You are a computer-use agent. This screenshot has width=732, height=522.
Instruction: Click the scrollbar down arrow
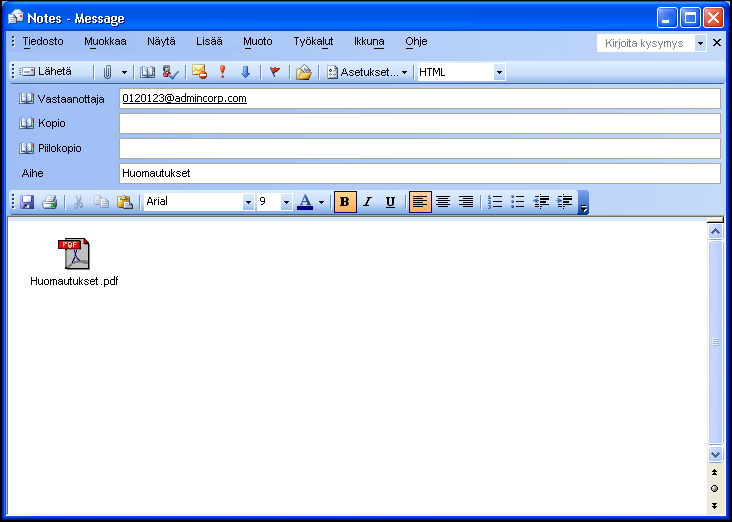click(x=715, y=453)
